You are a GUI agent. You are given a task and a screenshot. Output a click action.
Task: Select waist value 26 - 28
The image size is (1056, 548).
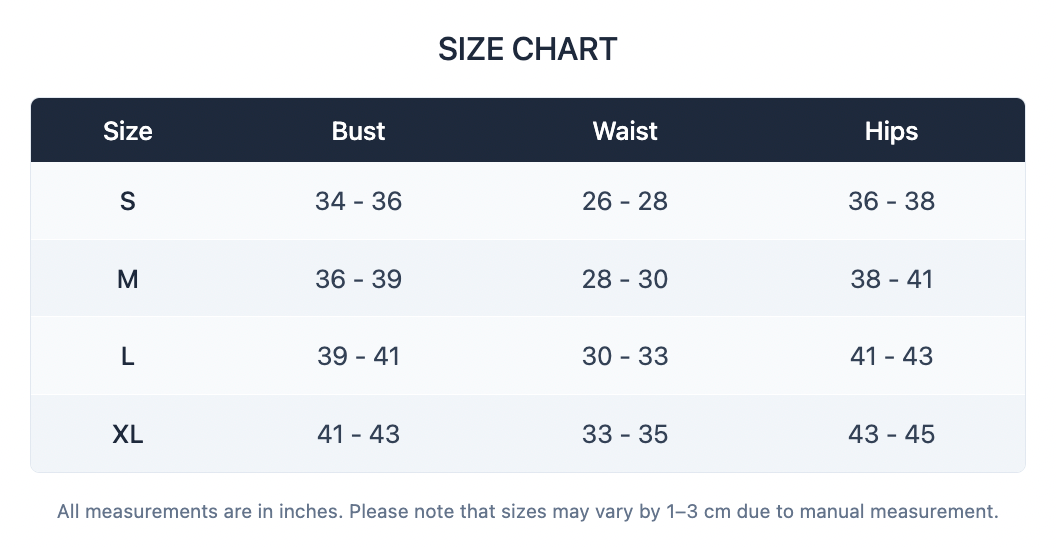click(625, 201)
